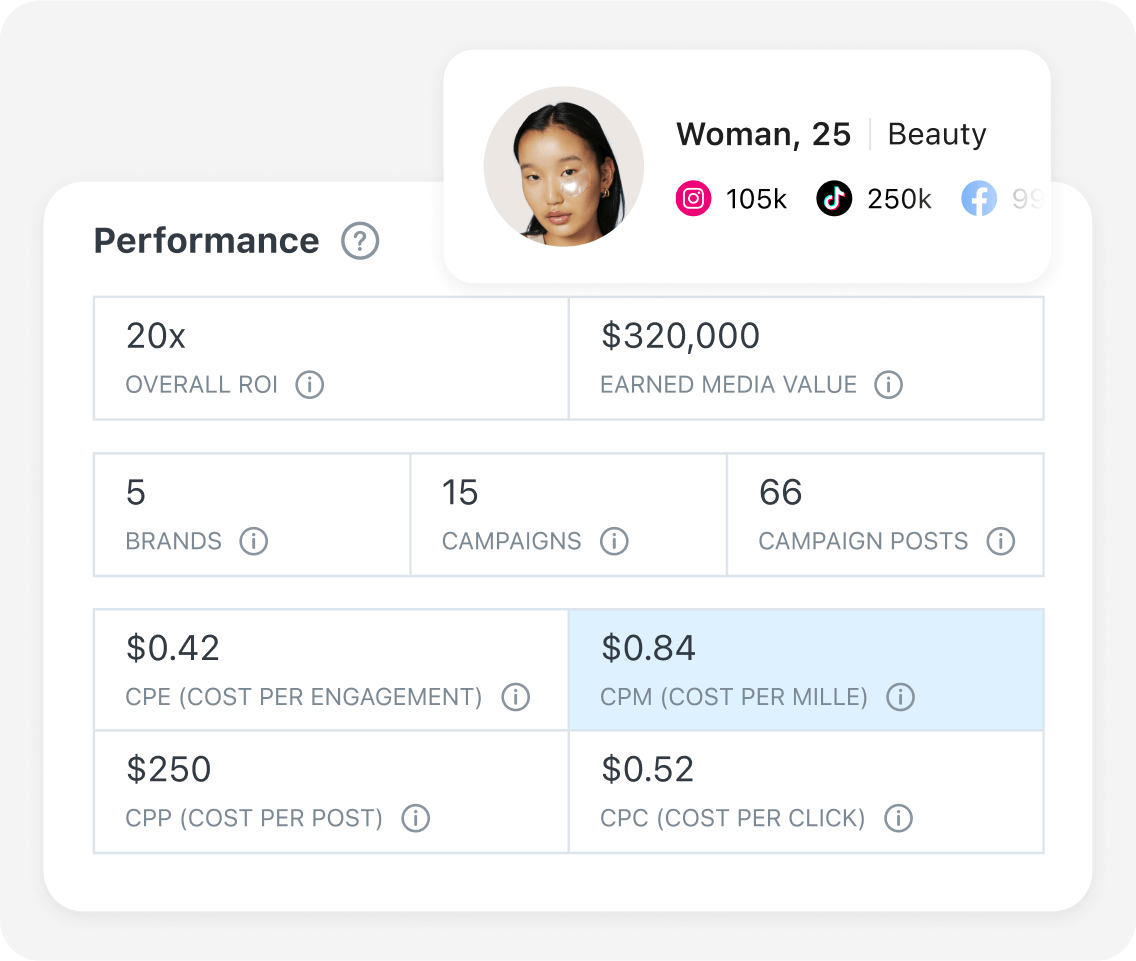Open the influencer profile photo
1136x961 pixels.
[563, 166]
